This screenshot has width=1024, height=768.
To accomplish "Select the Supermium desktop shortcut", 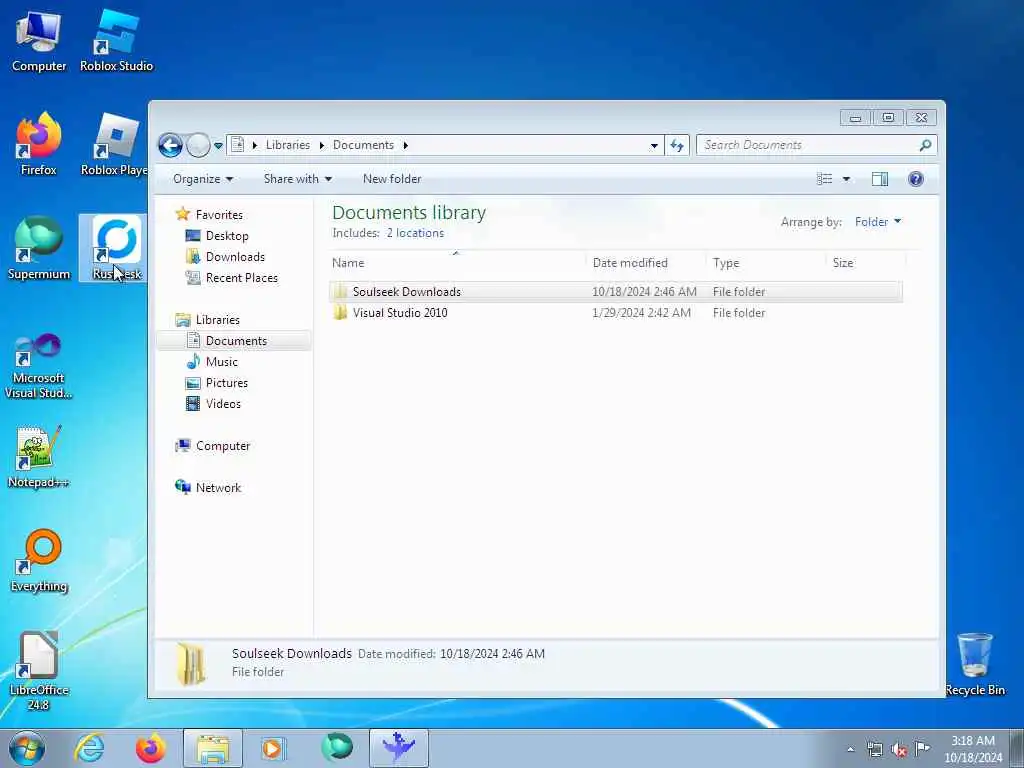I will coord(39,248).
